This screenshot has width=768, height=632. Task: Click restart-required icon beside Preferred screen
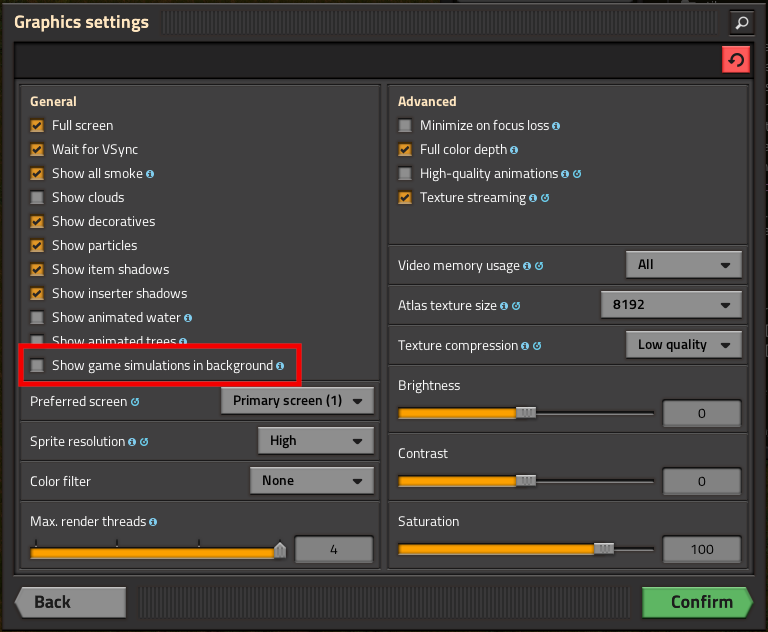click(x=135, y=402)
